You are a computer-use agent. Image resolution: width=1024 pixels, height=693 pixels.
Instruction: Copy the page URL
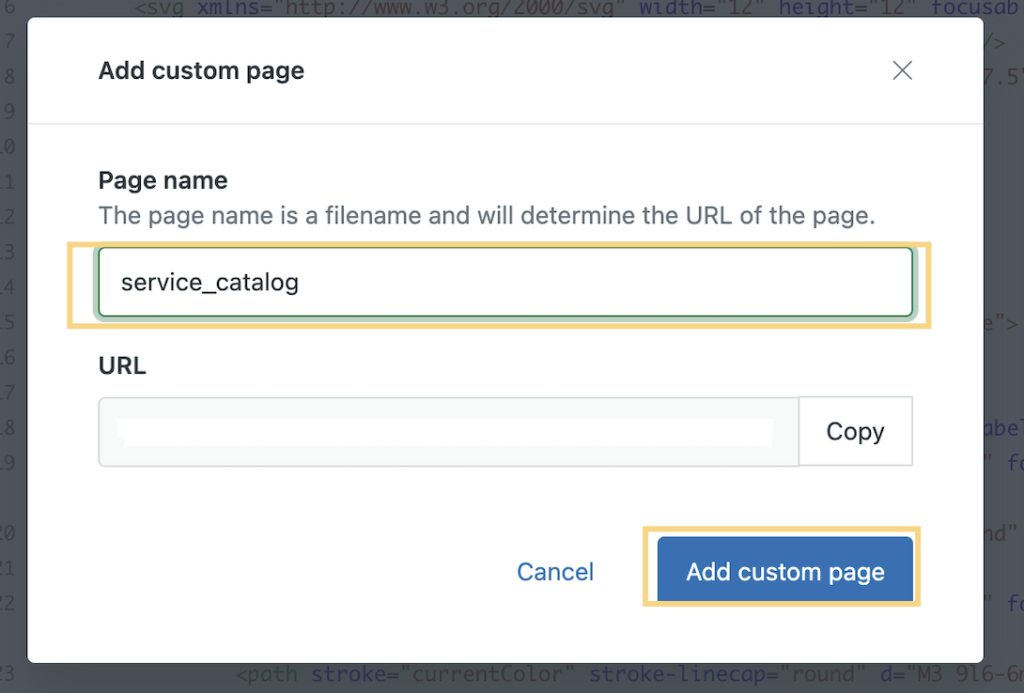(x=856, y=431)
